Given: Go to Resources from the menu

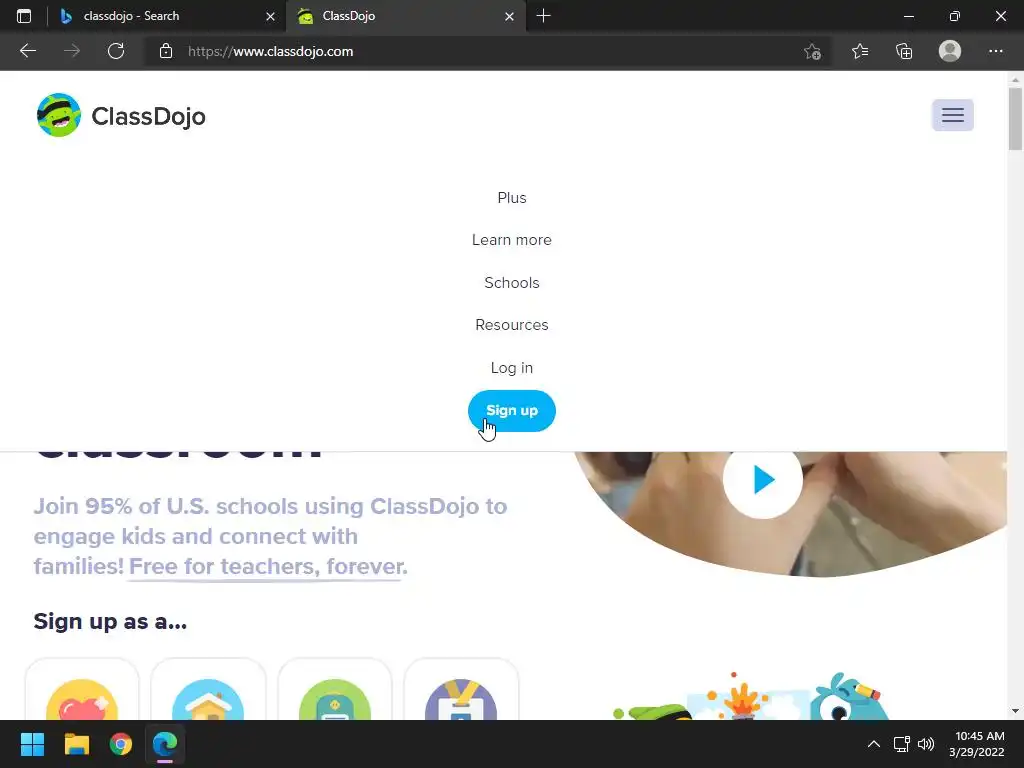Looking at the screenshot, I should (x=511, y=325).
